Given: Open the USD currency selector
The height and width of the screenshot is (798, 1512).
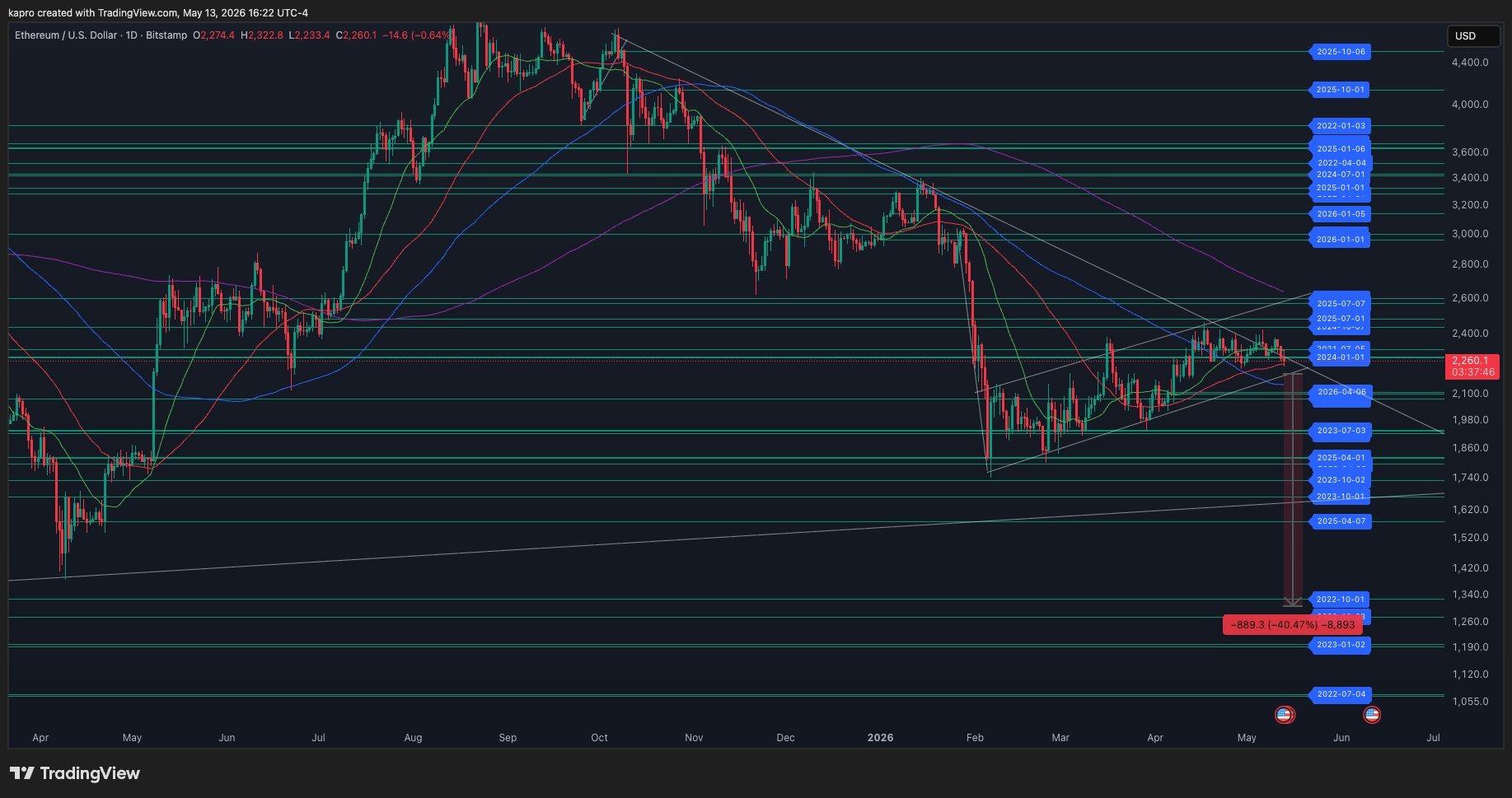Looking at the screenshot, I should (x=1472, y=36).
